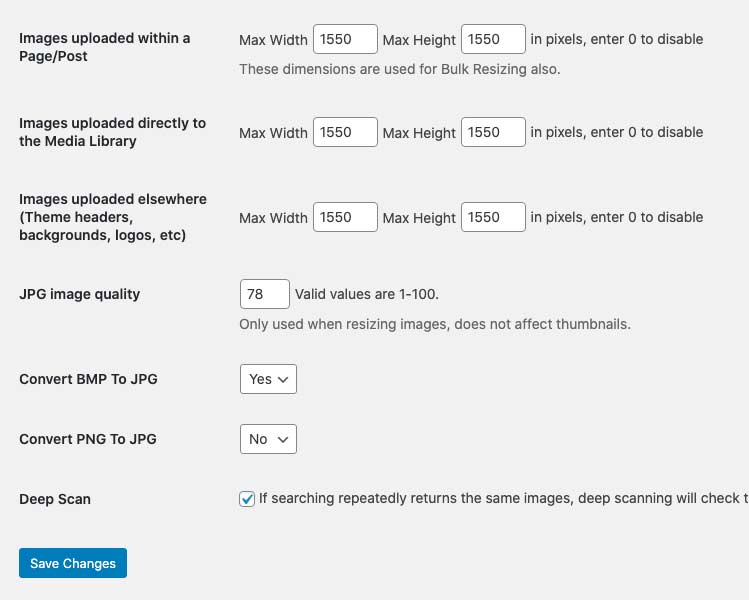
Task: Expand the Convert PNG To JPG dropdown
Action: [268, 439]
